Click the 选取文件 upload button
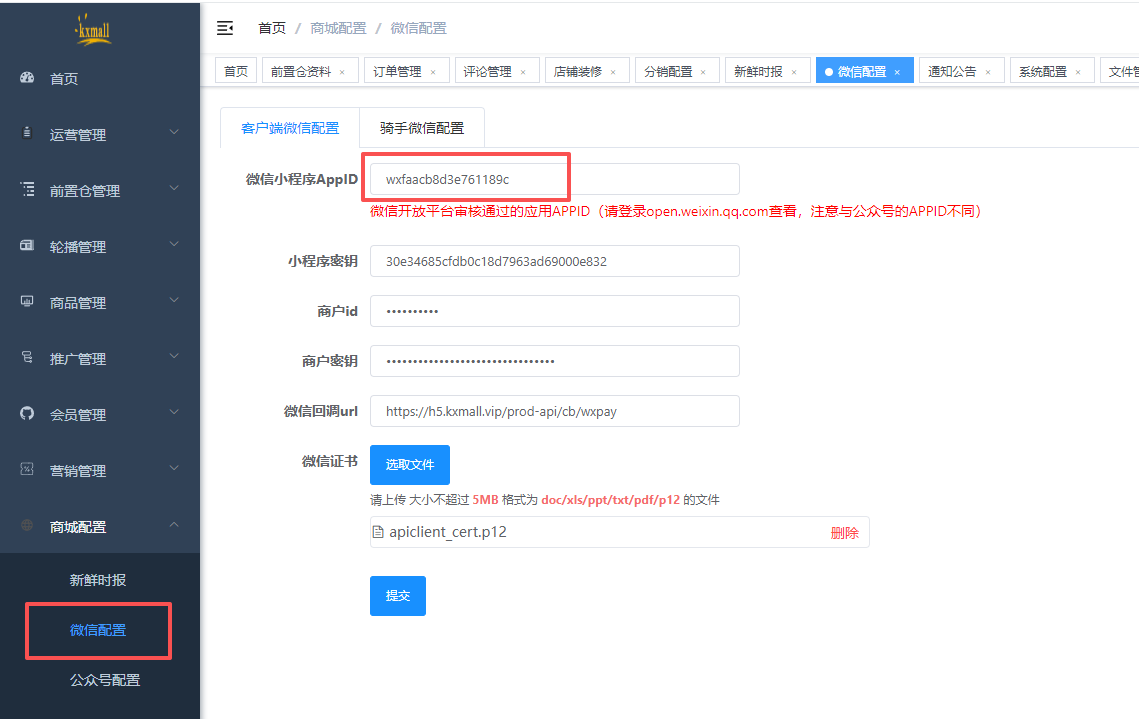 (410, 465)
